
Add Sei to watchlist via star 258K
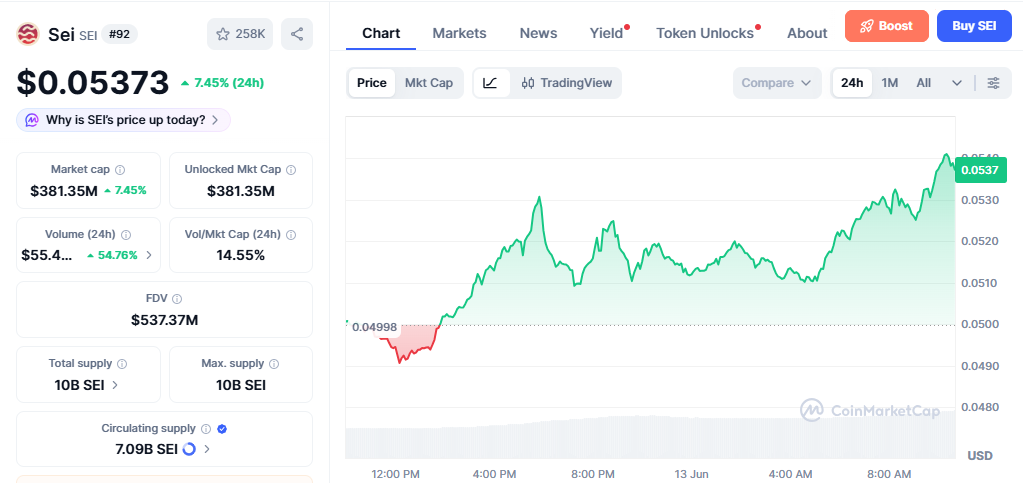point(240,34)
